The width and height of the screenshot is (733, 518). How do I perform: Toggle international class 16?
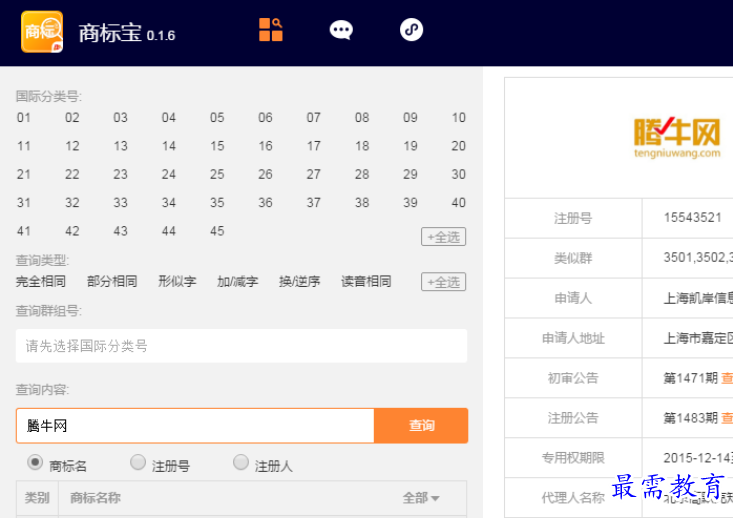point(266,146)
